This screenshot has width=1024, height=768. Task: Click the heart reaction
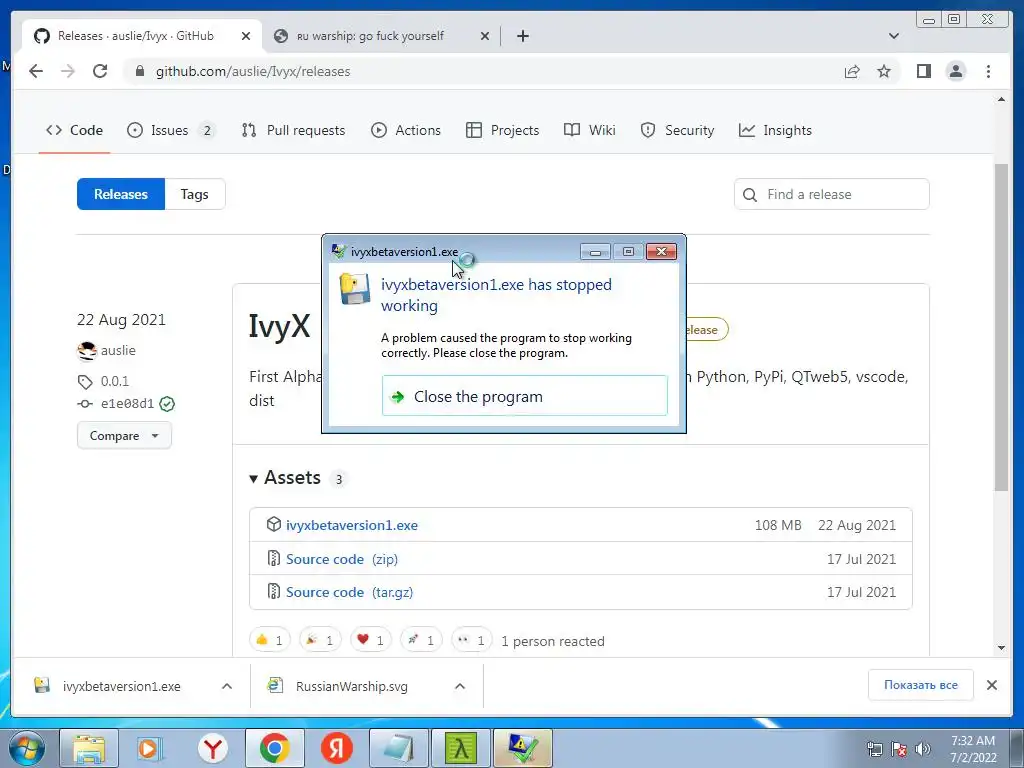point(370,640)
